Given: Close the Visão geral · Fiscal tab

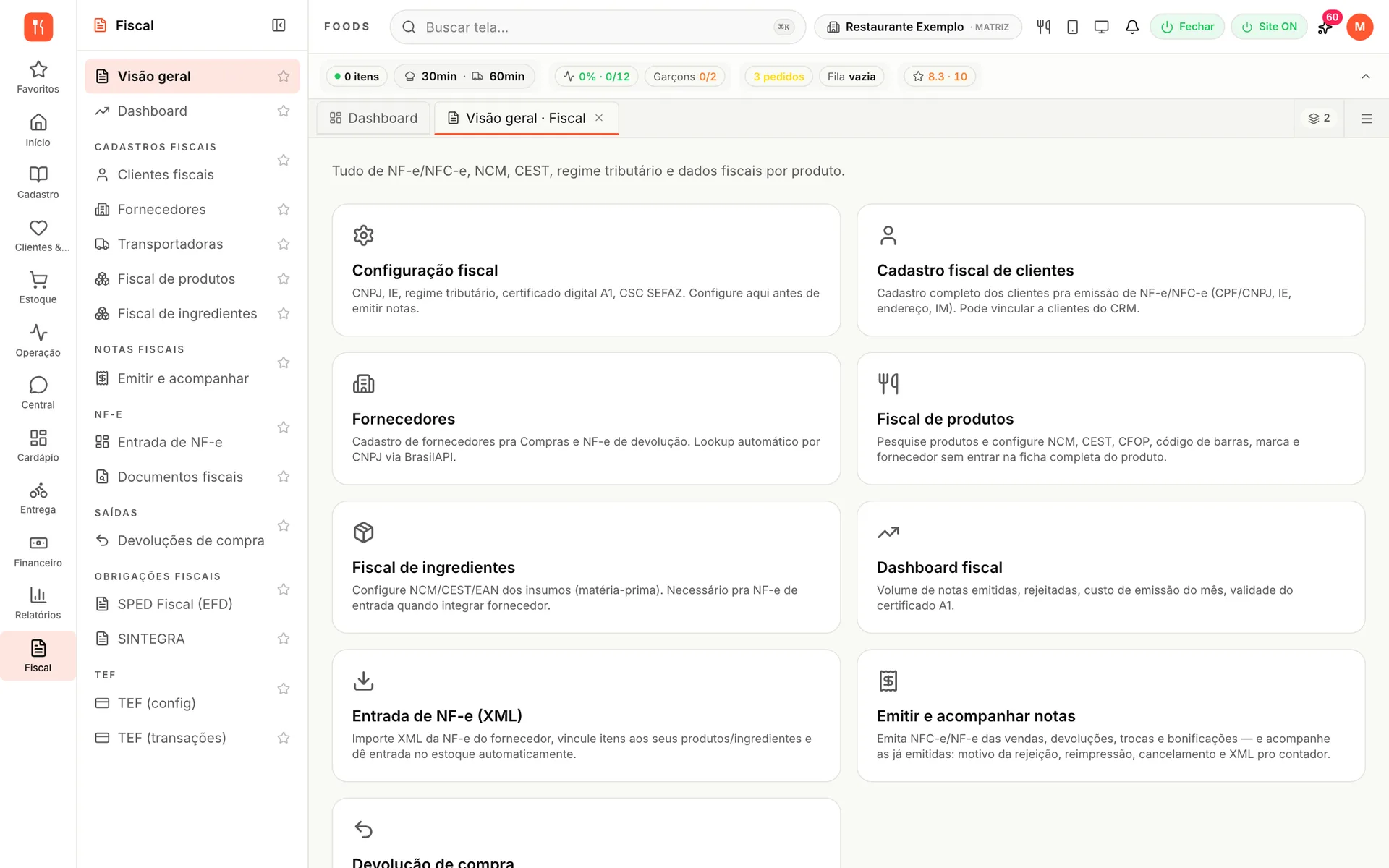Looking at the screenshot, I should (x=599, y=118).
